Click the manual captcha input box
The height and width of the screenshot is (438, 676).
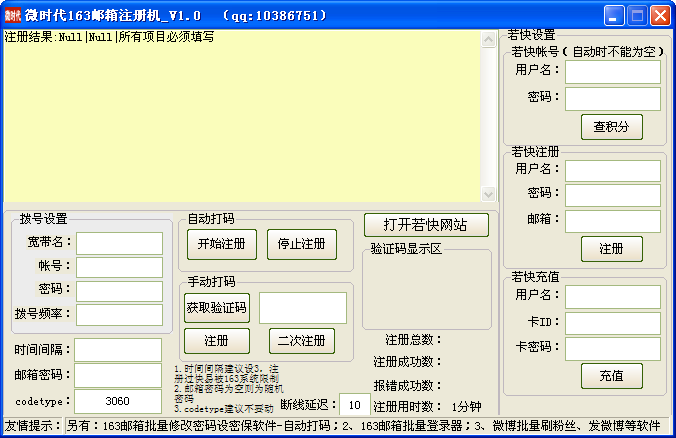(303, 308)
